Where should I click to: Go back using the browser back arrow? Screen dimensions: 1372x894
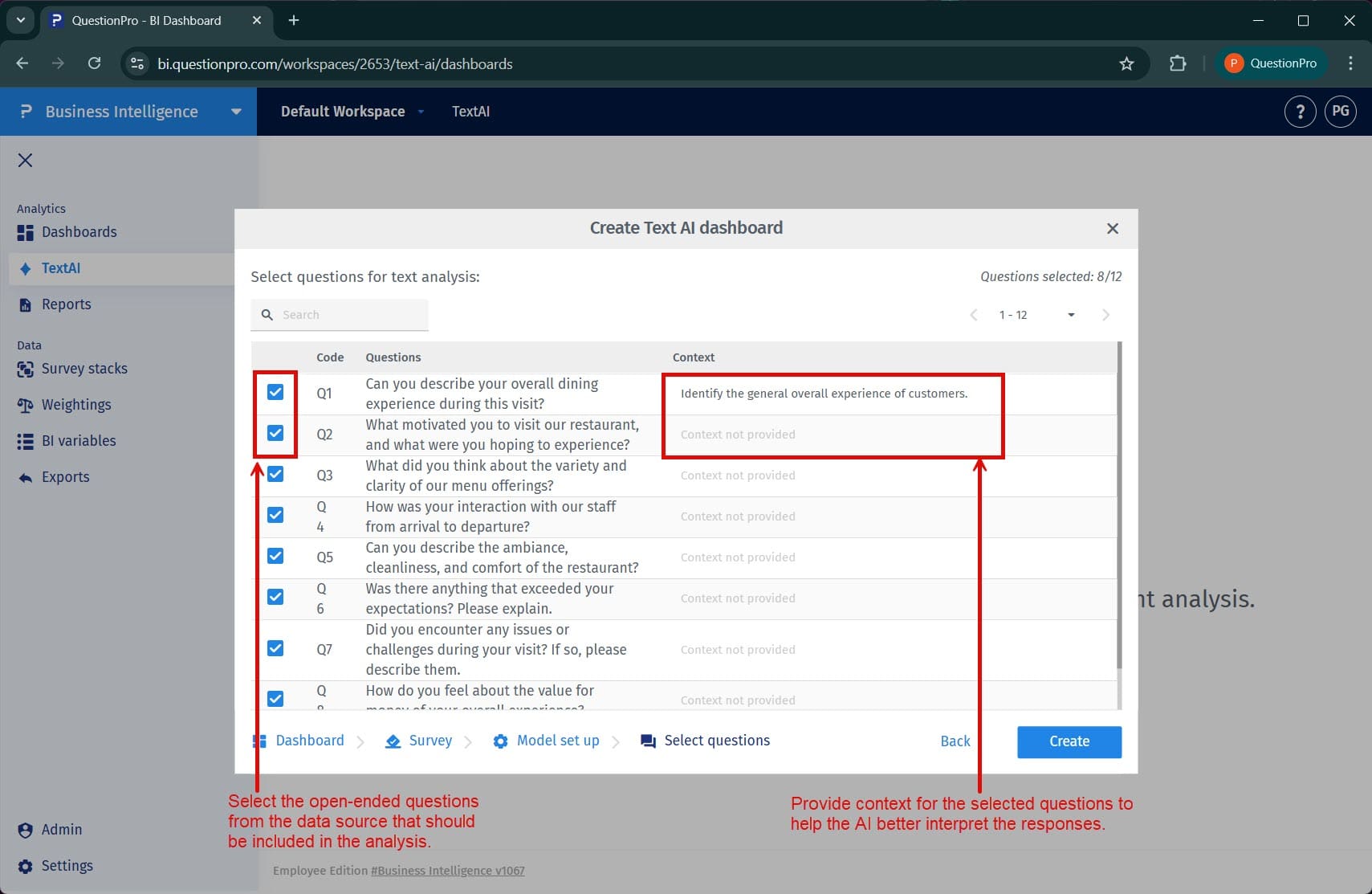[22, 63]
